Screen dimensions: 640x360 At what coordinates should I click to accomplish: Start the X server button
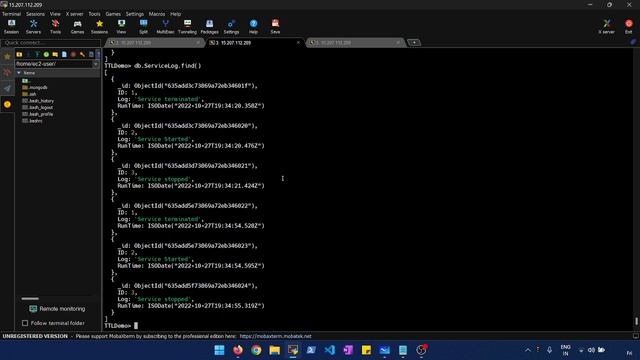point(607,27)
